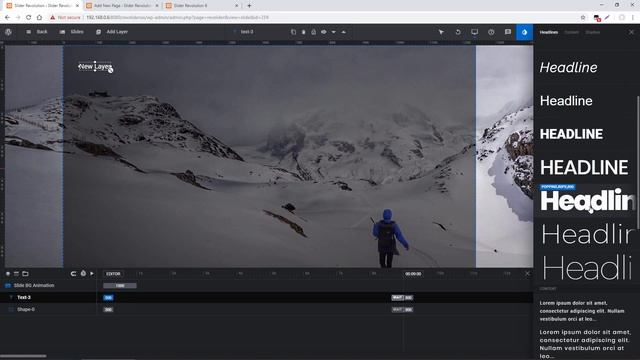Switch to Add New Page browser tab

122,6
